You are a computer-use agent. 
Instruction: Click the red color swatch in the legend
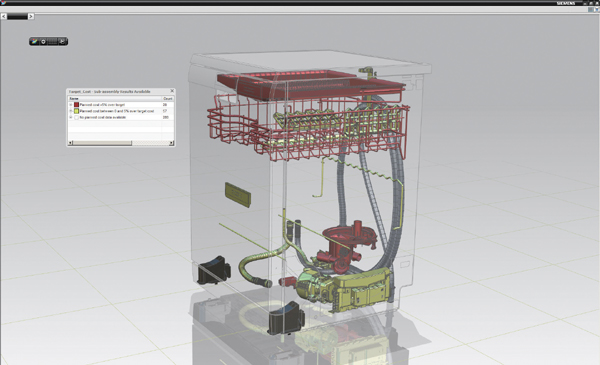[x=77, y=104]
